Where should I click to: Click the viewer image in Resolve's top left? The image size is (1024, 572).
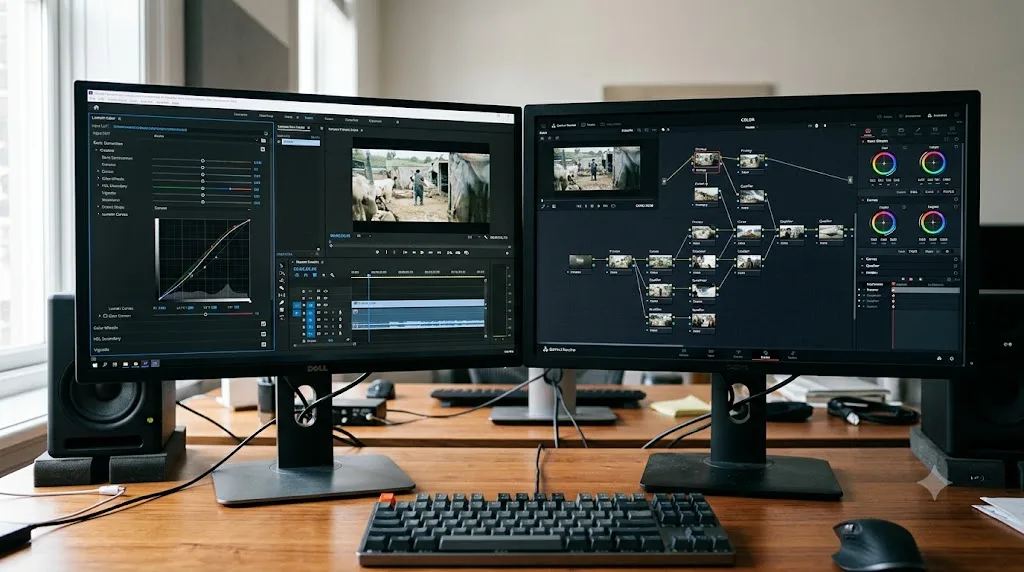click(x=597, y=168)
